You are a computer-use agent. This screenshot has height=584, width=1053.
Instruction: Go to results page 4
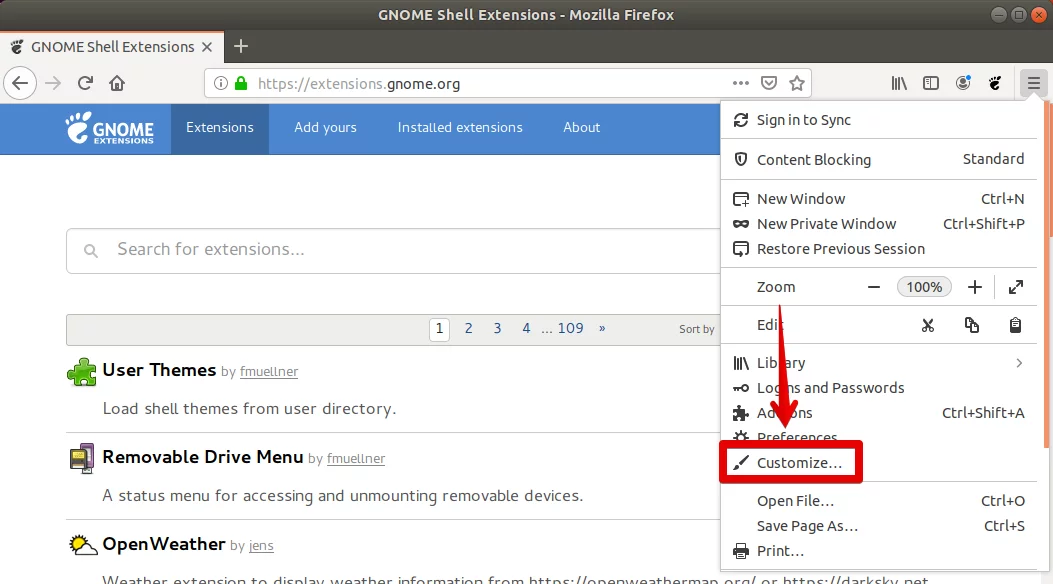click(x=526, y=329)
